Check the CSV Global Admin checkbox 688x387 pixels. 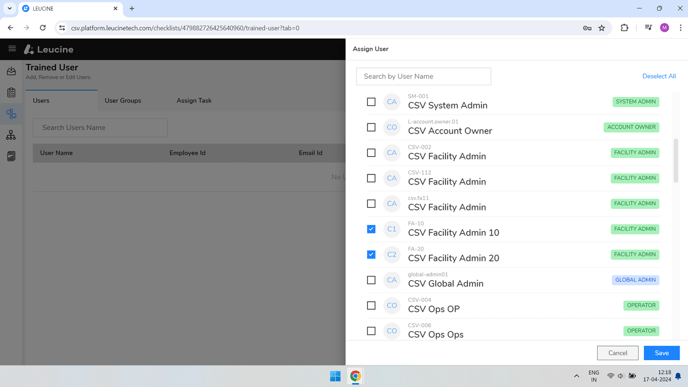coord(371,280)
